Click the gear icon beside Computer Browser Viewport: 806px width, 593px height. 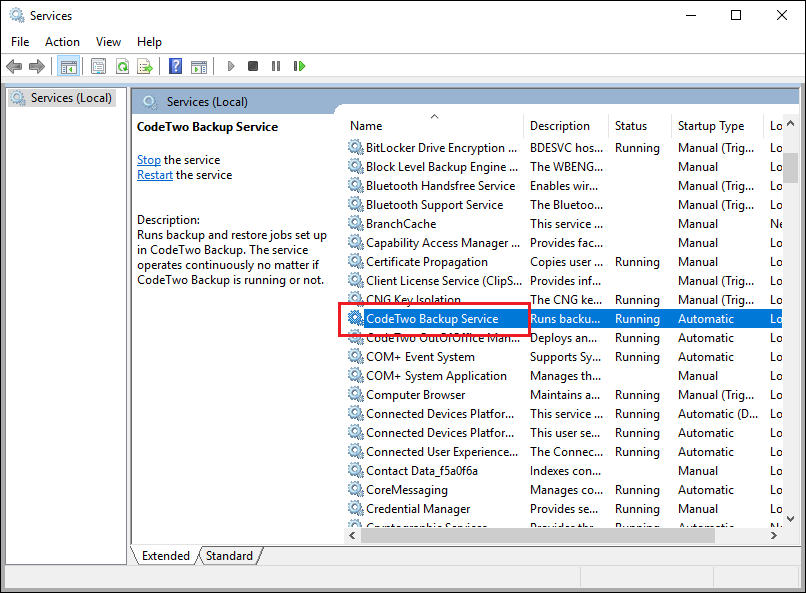(x=356, y=395)
